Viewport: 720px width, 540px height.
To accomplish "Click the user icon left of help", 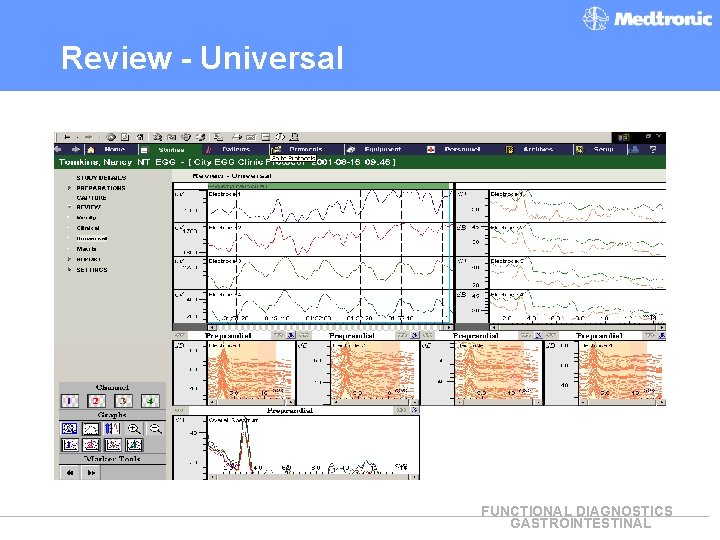I will pyautogui.click(x=634, y=149).
